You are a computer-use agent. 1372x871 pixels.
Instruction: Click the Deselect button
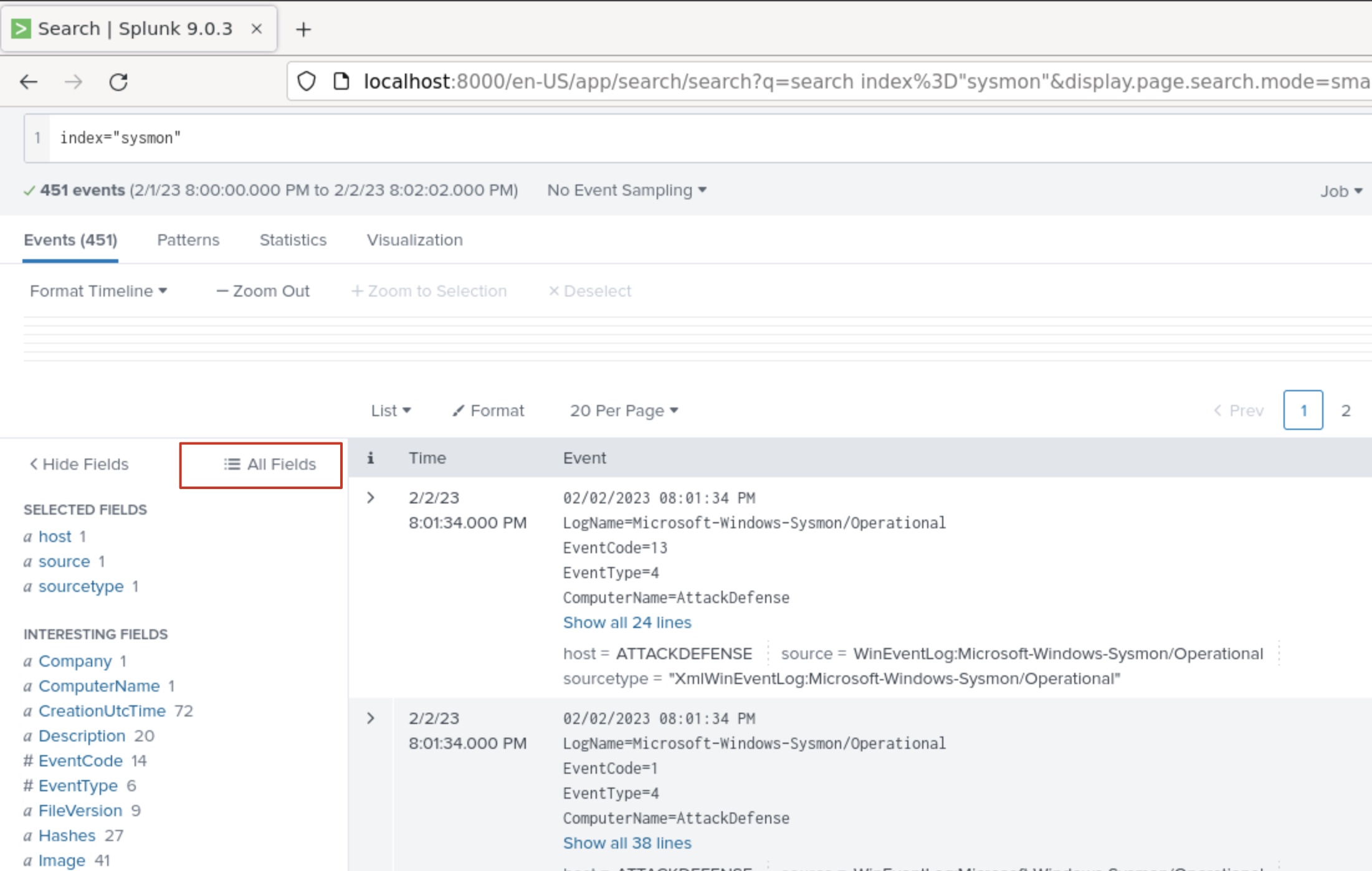(x=589, y=291)
